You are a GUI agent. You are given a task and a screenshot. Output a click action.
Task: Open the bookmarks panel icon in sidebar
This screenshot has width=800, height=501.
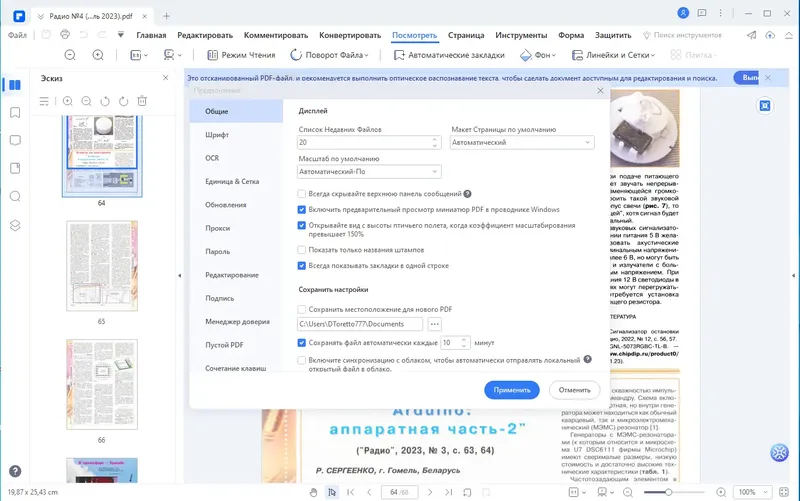pyautogui.click(x=15, y=112)
